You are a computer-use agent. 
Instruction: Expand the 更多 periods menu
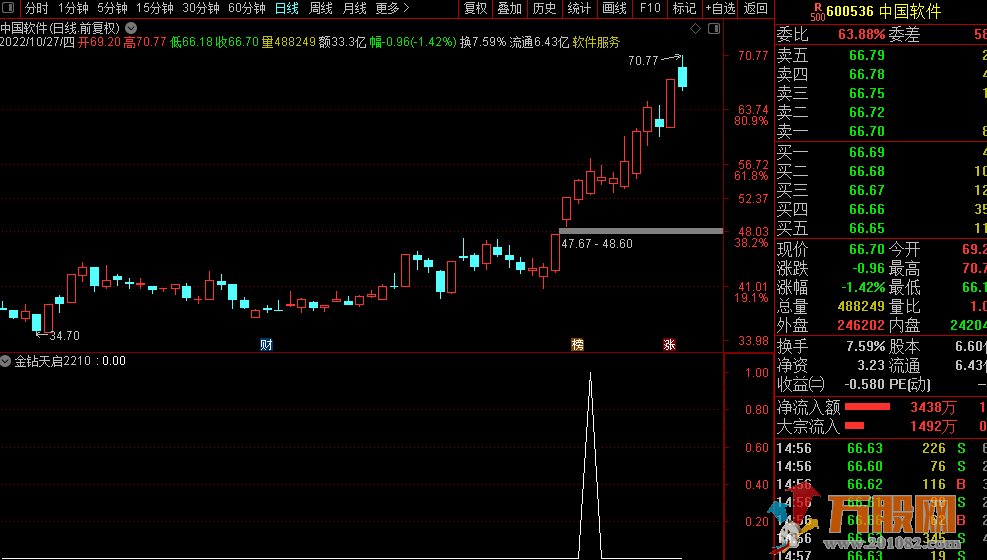point(392,8)
